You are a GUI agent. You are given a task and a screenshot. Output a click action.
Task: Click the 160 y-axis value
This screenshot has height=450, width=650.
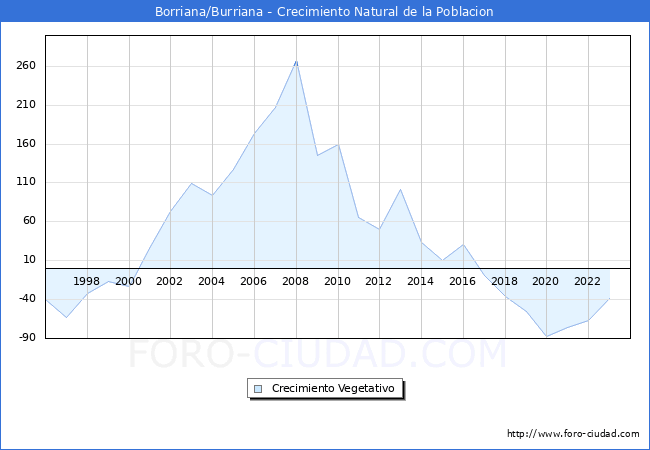[26, 143]
